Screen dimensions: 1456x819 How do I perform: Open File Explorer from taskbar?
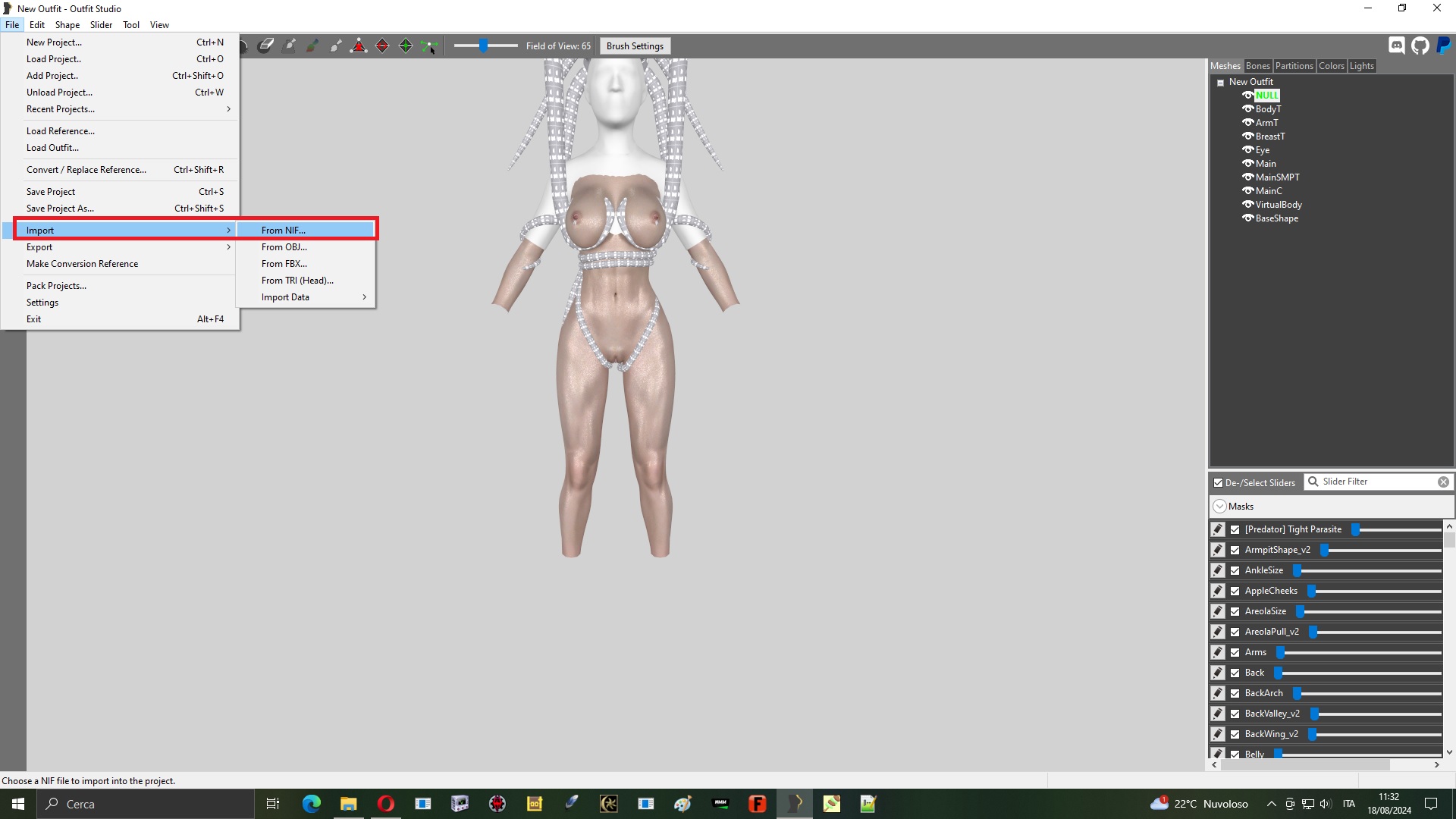pos(348,804)
